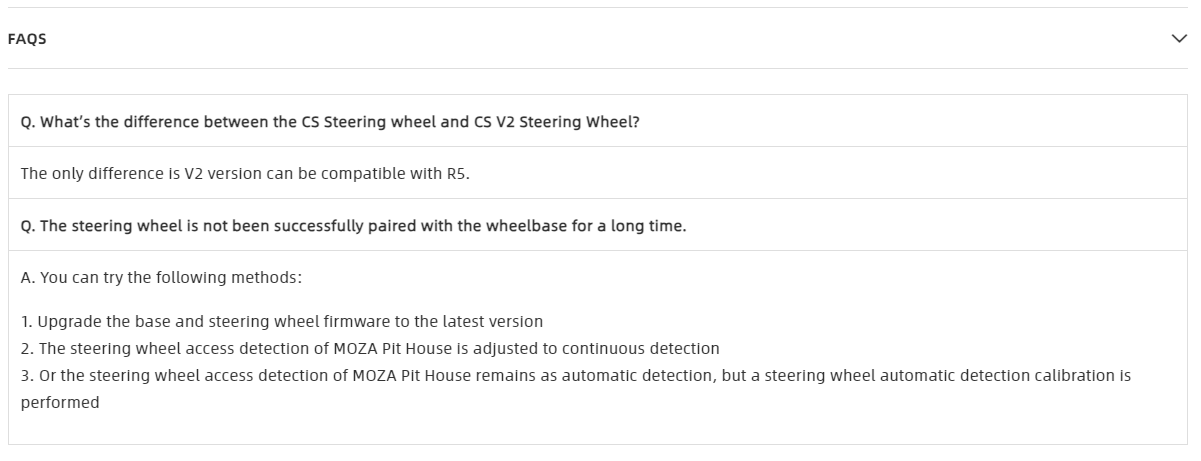
Task: Click the word "performed" on the last line
Action: pyautogui.click(x=60, y=403)
